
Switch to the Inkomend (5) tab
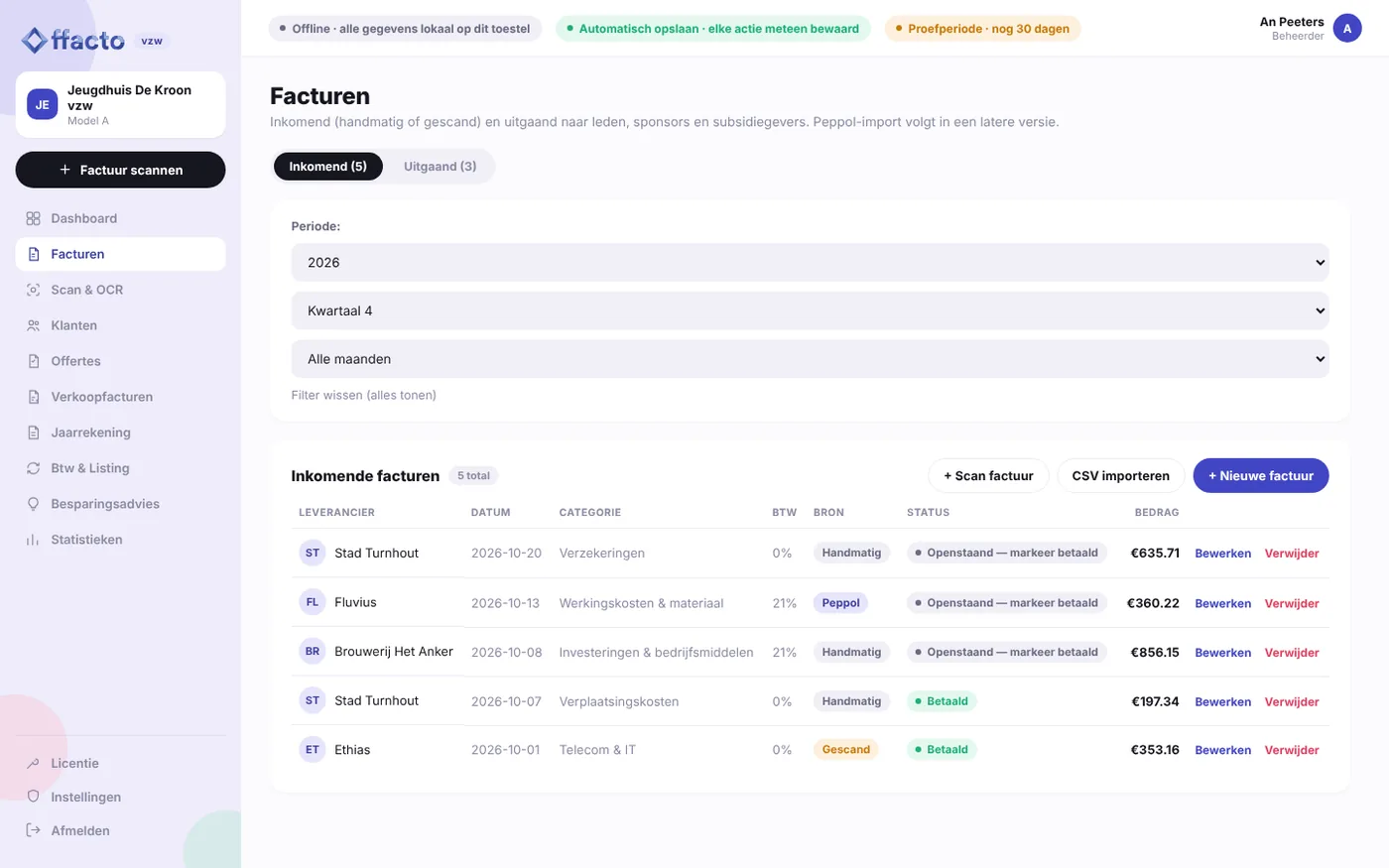coord(328,167)
